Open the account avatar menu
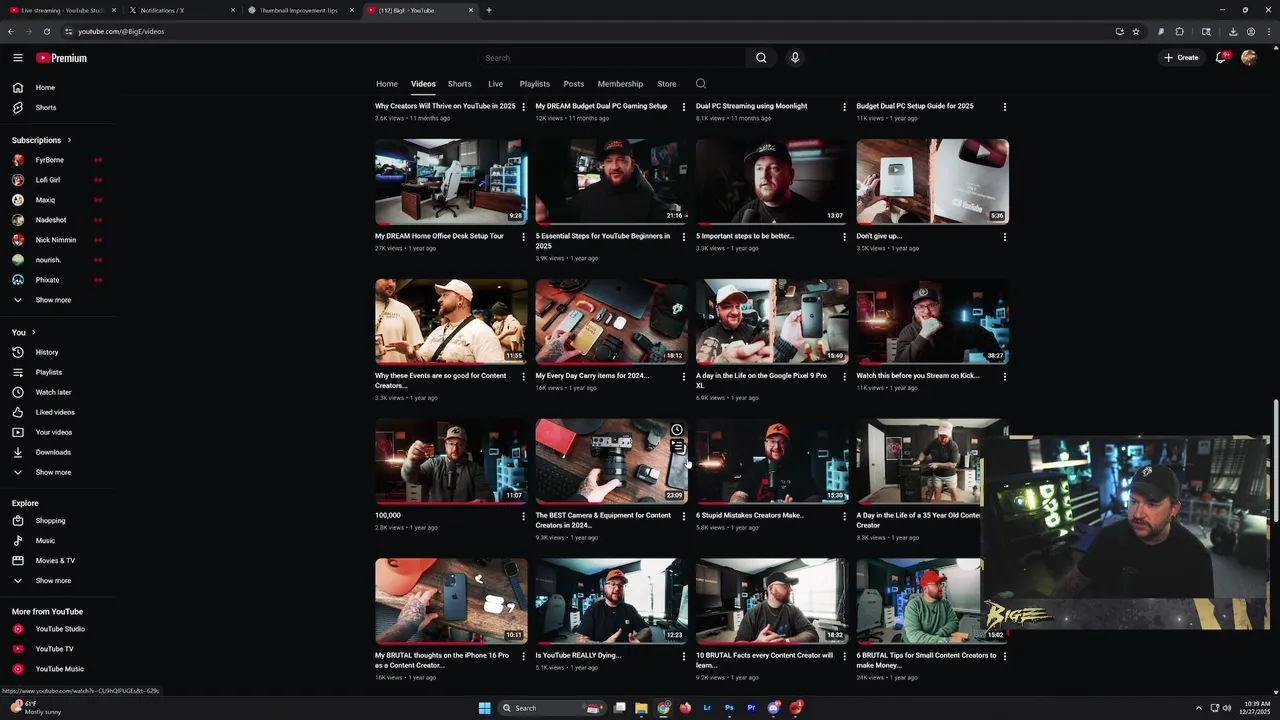The width and height of the screenshot is (1280, 720). coord(1249,58)
